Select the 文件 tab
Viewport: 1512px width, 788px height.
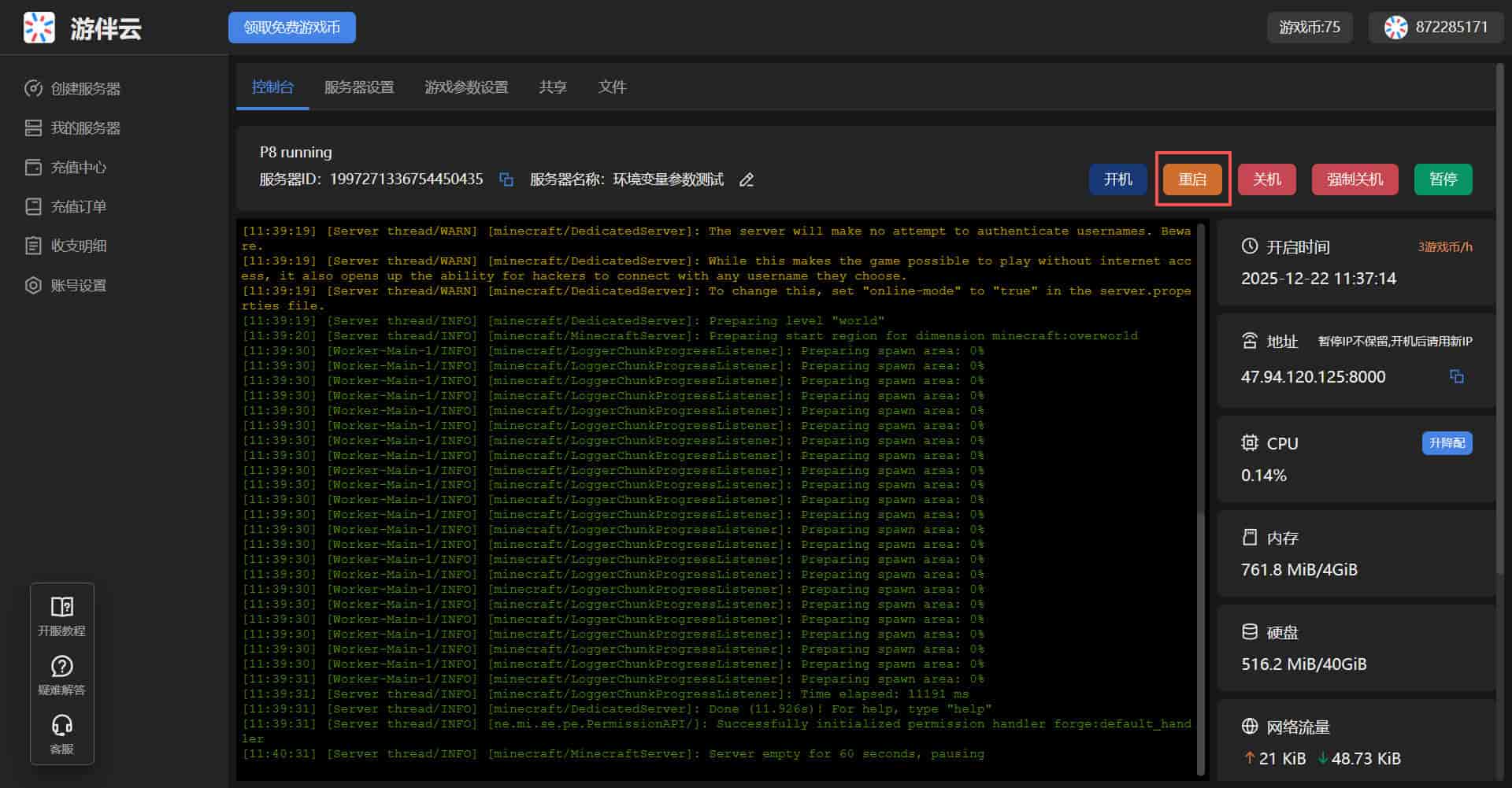tap(612, 87)
